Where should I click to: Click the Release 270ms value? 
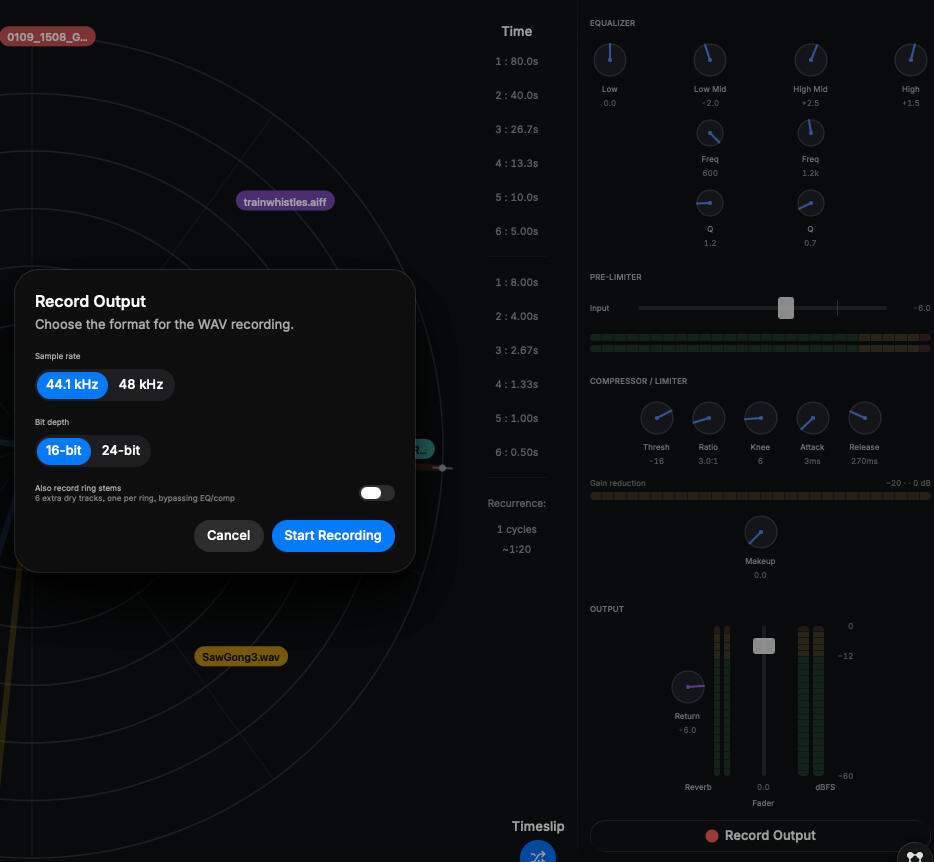click(x=864, y=461)
